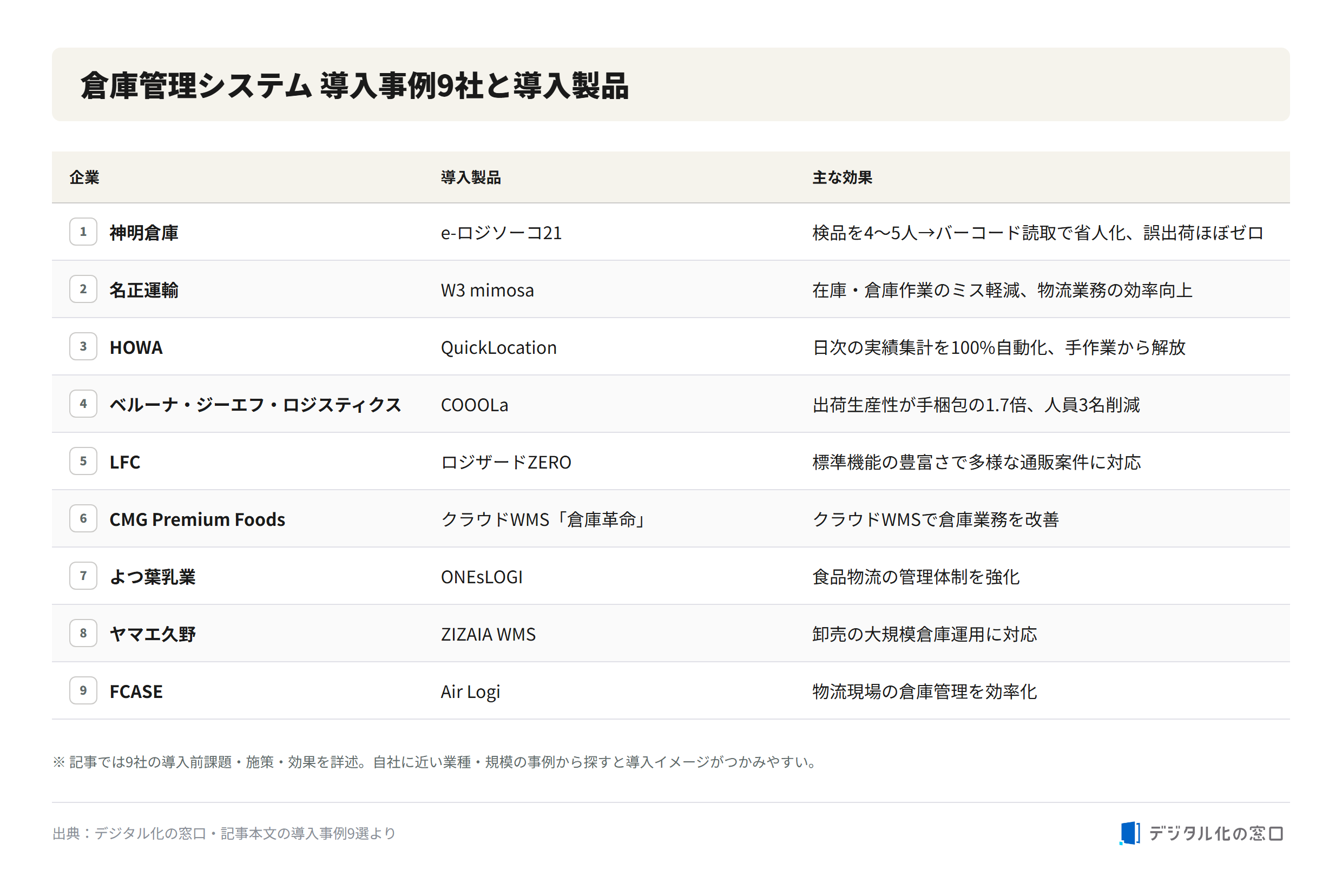
Task: Click the effect 出荷生産性が手梱包の1.7倍
Action: 976,405
